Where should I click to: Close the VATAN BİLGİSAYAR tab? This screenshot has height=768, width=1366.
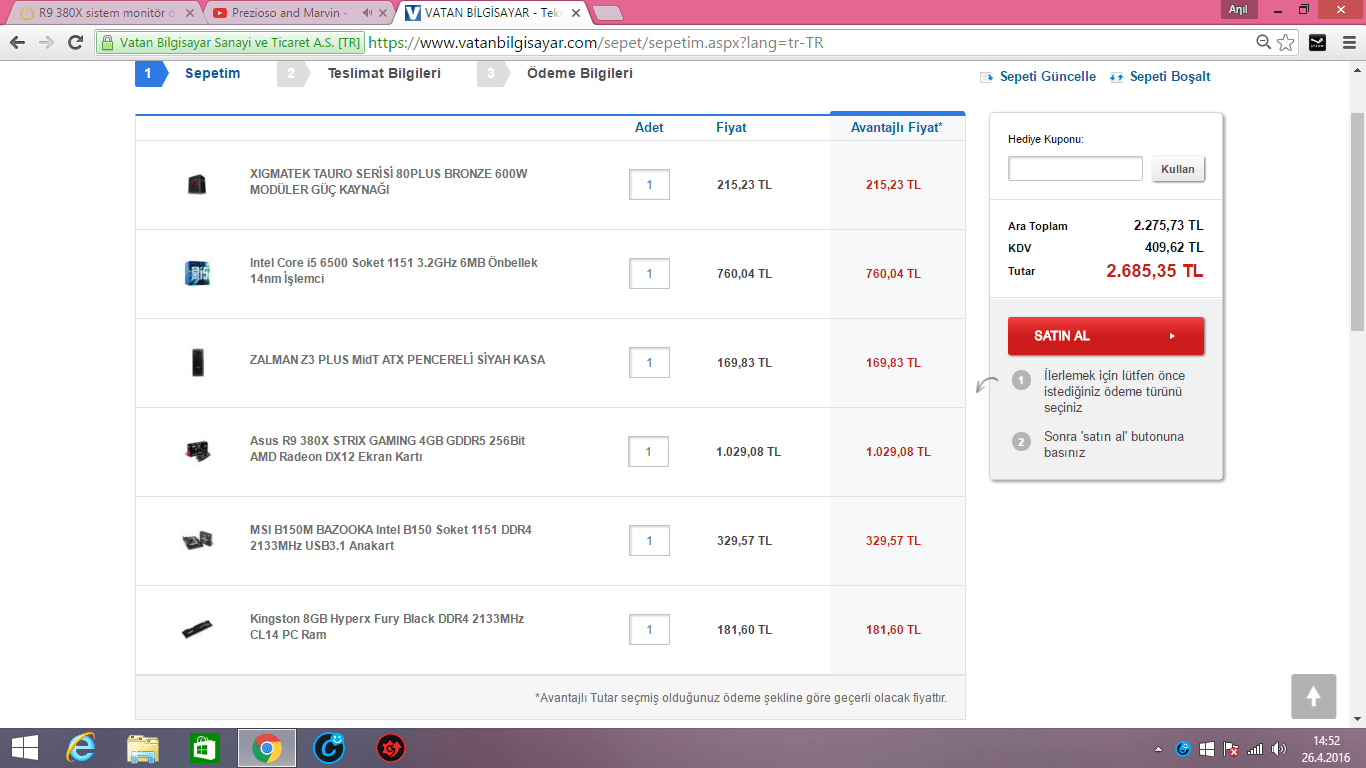576,13
